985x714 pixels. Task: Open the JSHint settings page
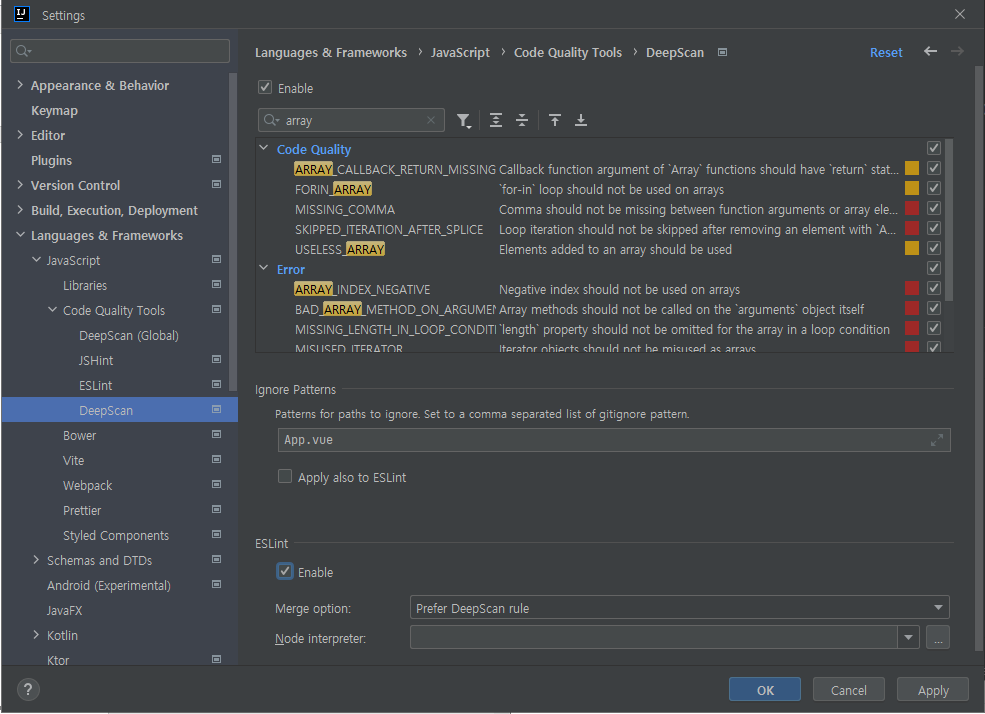pos(96,360)
